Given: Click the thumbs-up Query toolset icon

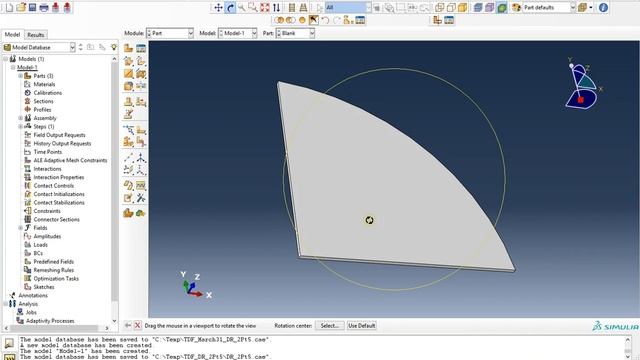Looking at the screenshot, I should pos(129,213).
